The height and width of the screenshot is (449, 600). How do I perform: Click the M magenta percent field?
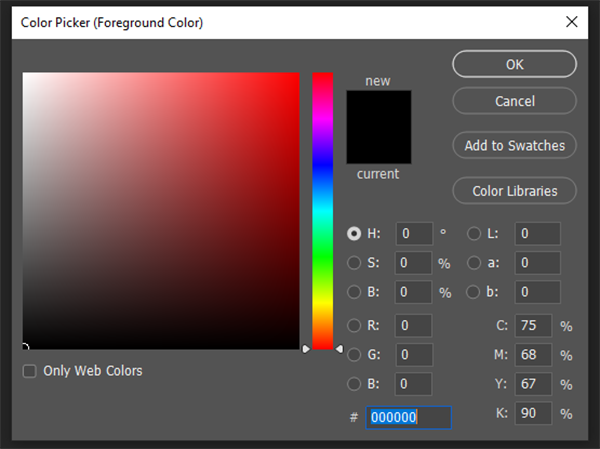(533, 354)
